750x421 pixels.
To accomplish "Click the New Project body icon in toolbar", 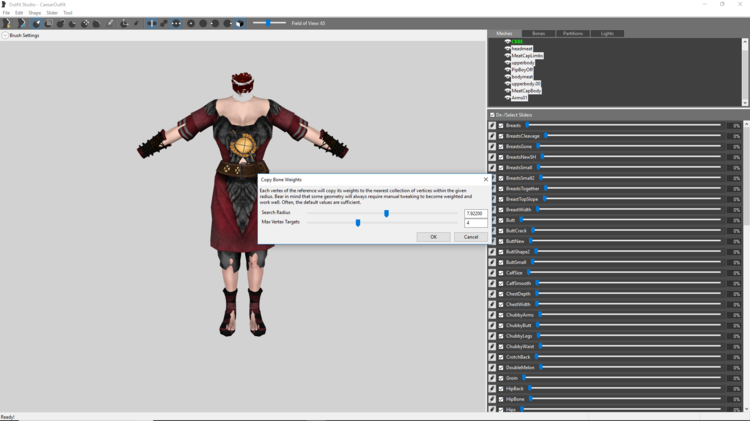I will point(7,23).
